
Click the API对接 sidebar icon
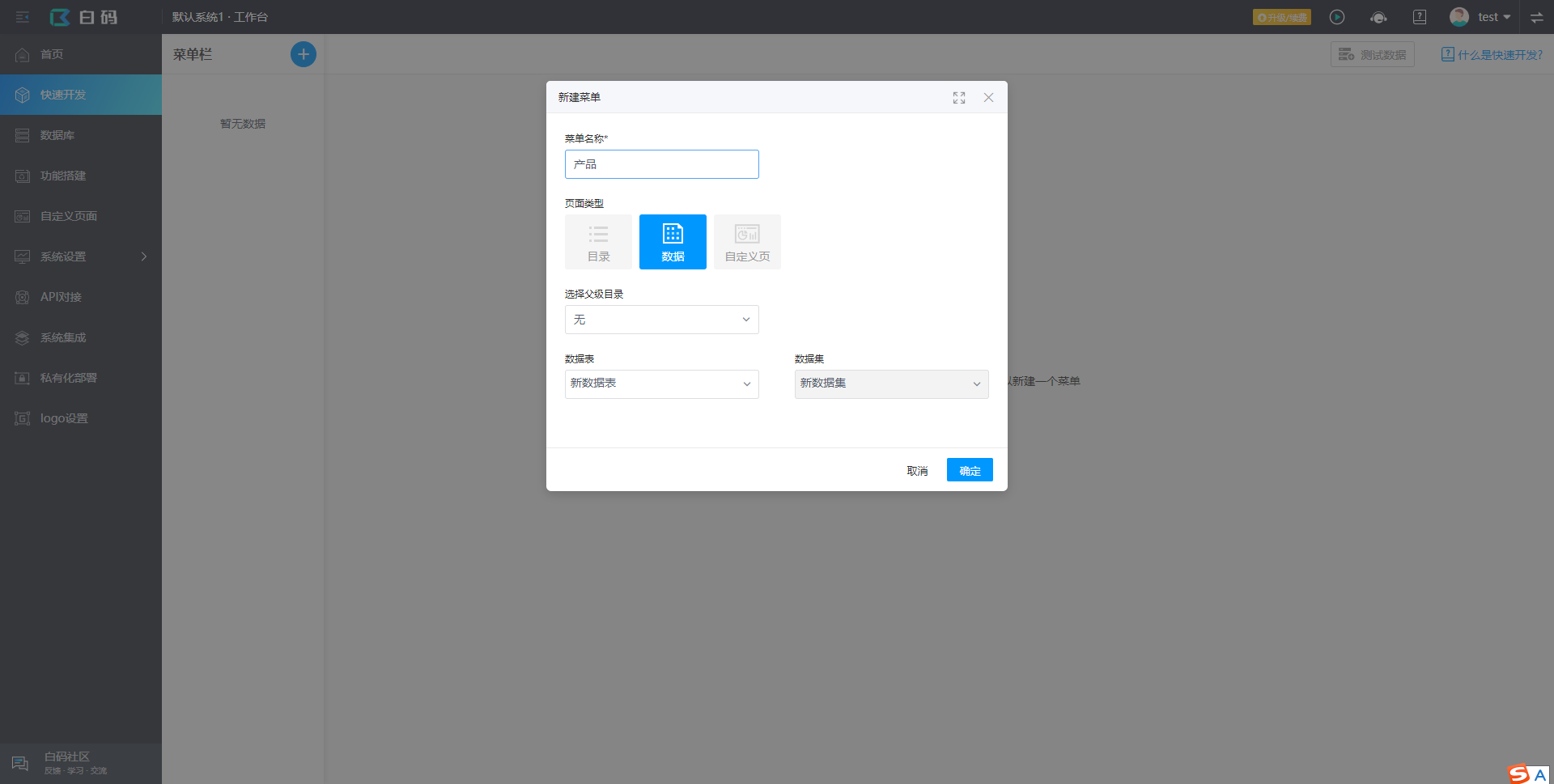point(23,297)
